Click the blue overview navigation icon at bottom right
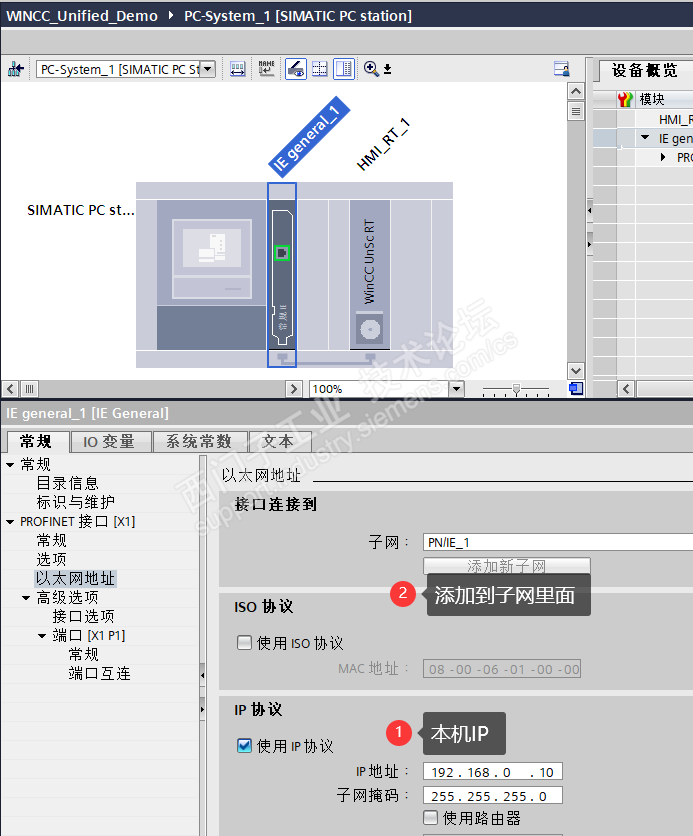693x836 pixels. pyautogui.click(x=576, y=389)
